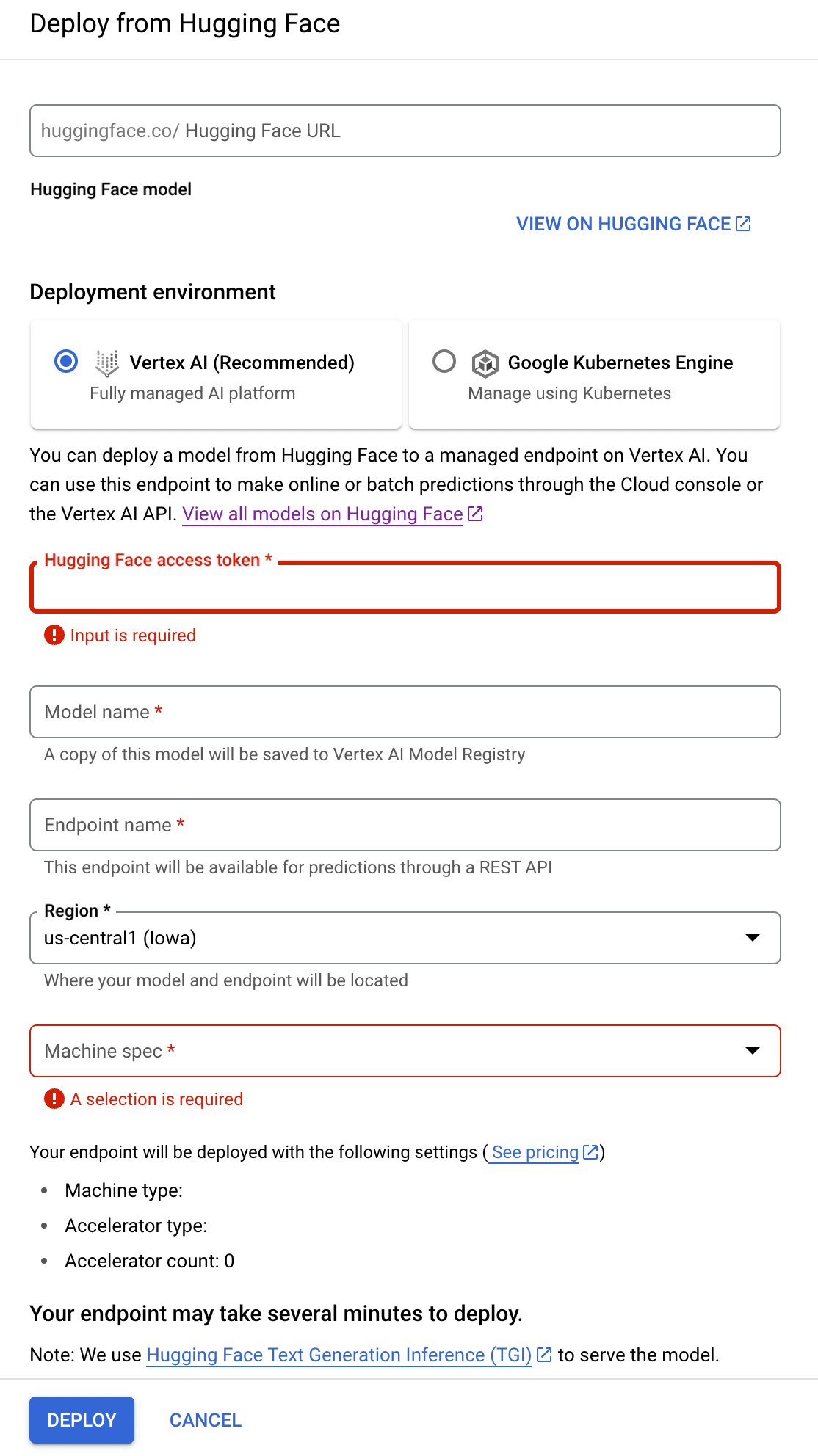Focus the Hugging Face URL input field
The height and width of the screenshot is (1456, 818).
click(405, 131)
